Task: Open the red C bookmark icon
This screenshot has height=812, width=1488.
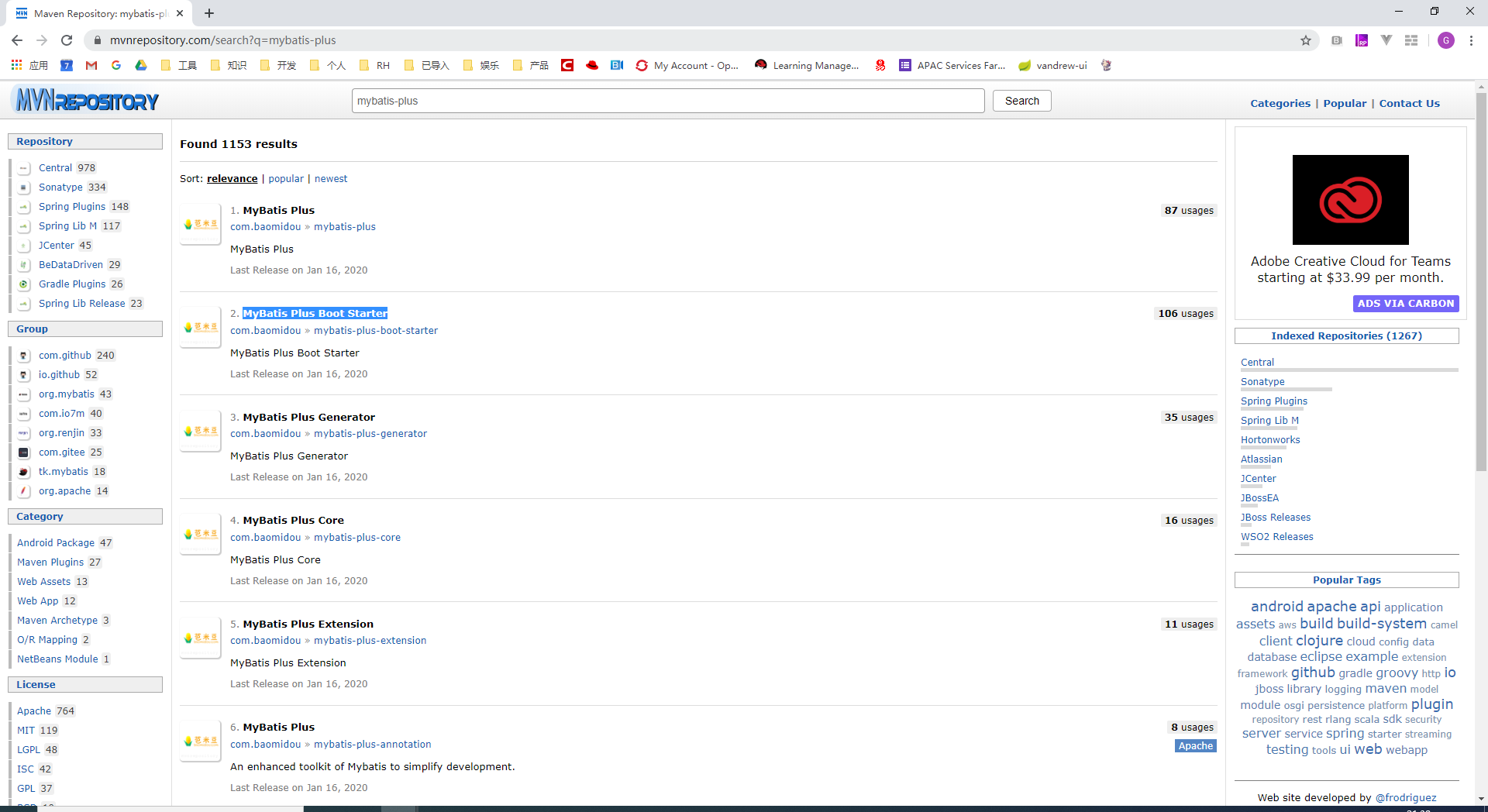Action: pos(567,65)
